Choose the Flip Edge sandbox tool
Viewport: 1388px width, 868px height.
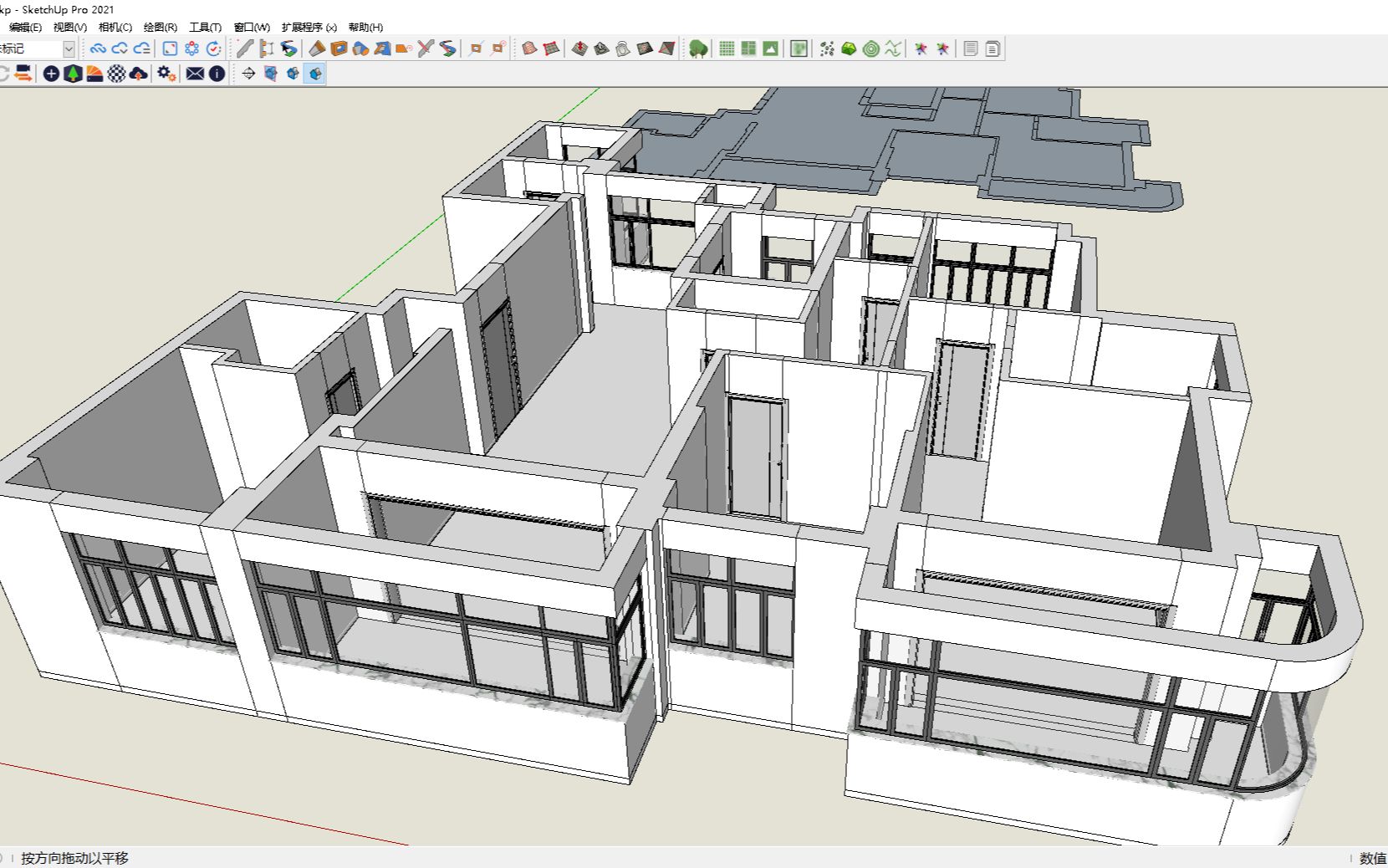pos(666,49)
